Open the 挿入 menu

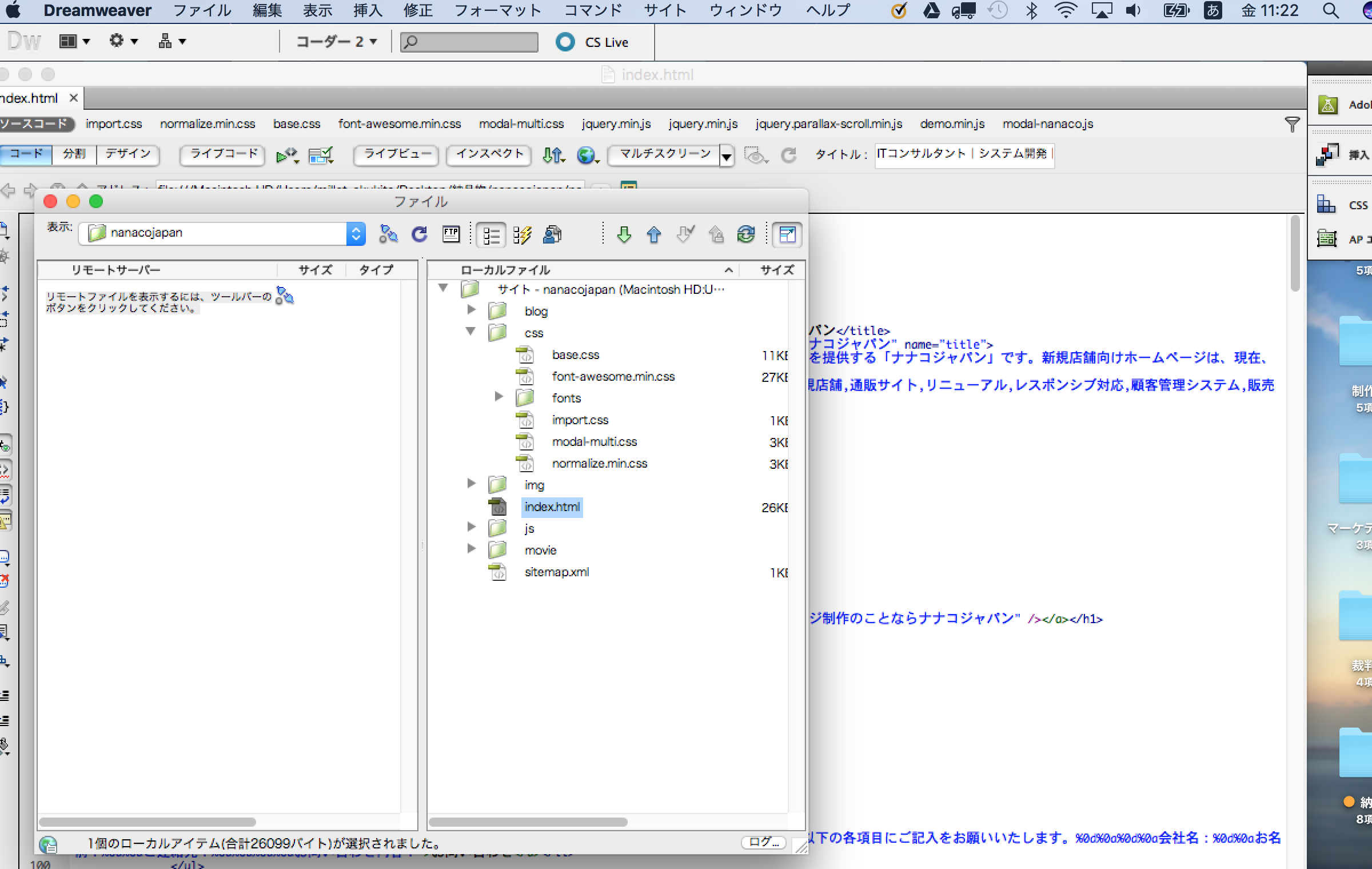pyautogui.click(x=368, y=10)
